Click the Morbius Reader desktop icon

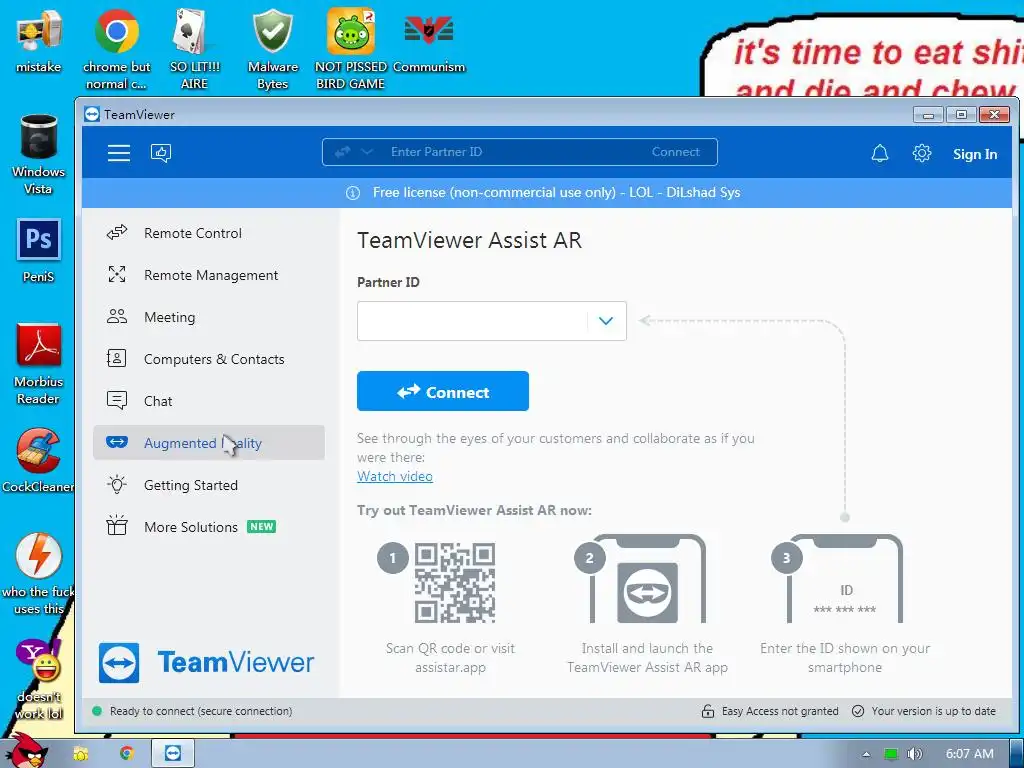click(39, 364)
